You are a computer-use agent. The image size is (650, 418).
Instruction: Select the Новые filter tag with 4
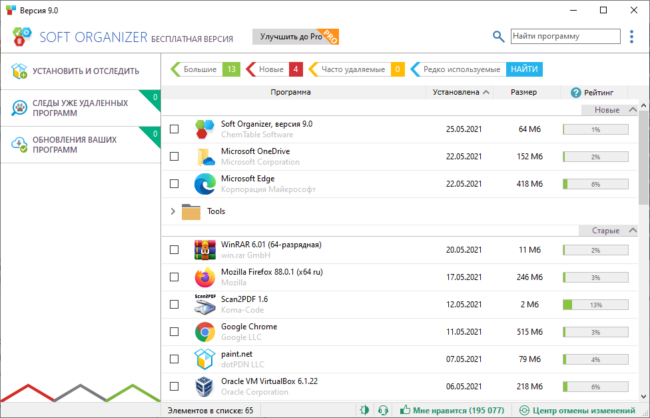274,69
